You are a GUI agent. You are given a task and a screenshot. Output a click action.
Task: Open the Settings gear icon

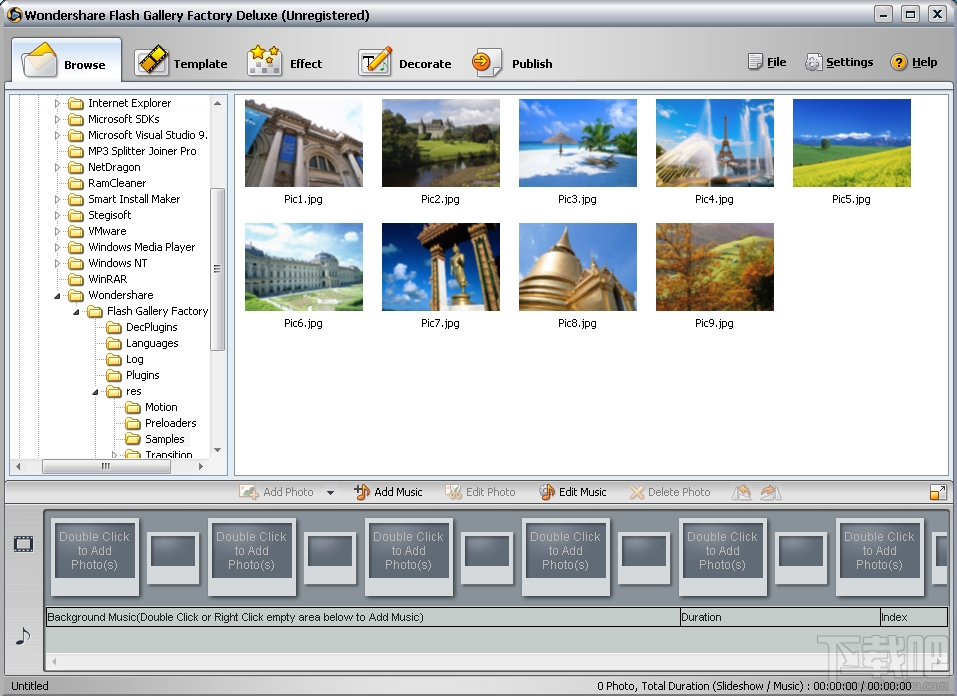814,63
